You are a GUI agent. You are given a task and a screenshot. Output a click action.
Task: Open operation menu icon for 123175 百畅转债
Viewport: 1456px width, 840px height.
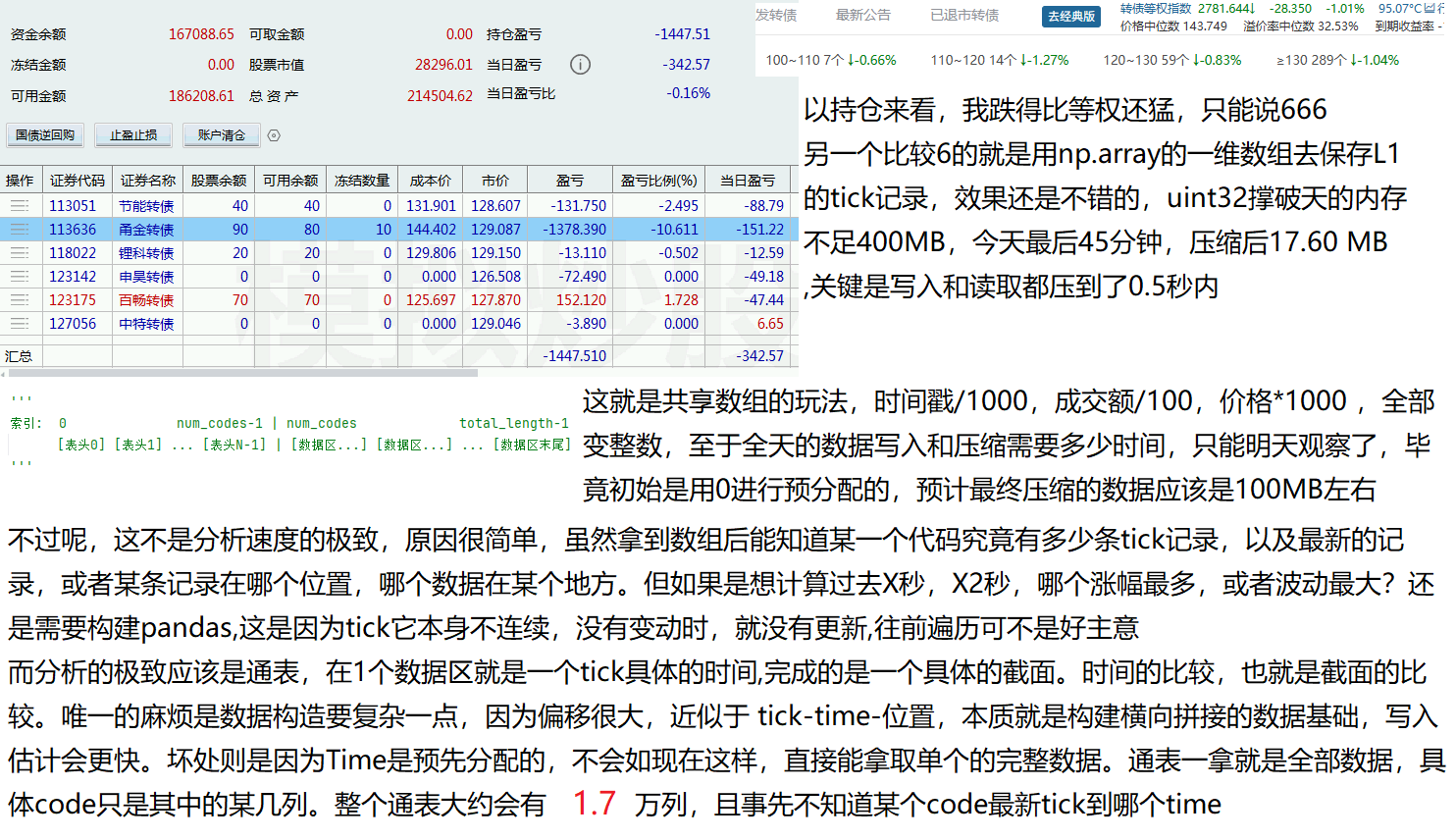point(20,300)
